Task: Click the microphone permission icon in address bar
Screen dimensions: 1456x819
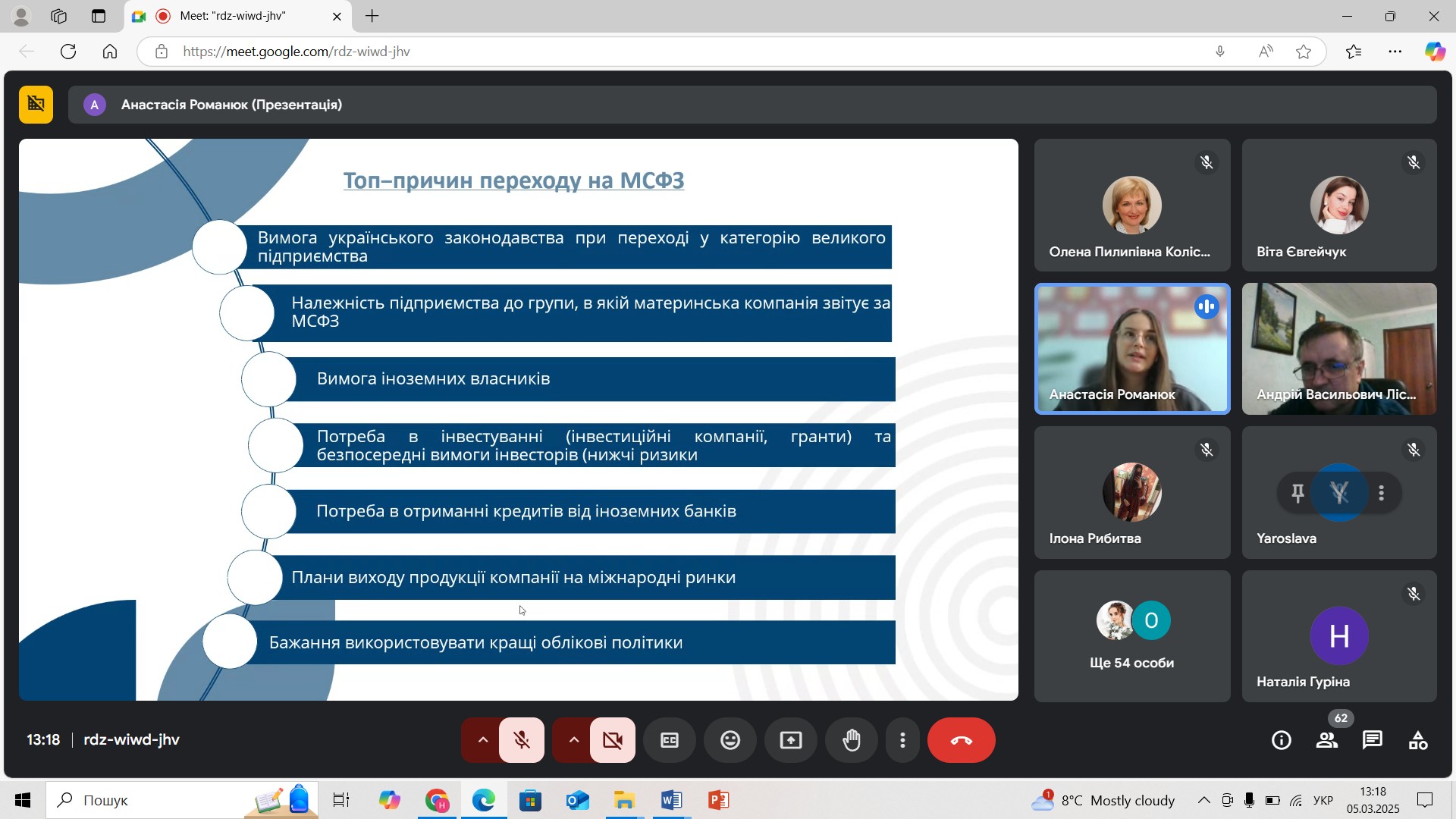Action: click(x=1220, y=52)
